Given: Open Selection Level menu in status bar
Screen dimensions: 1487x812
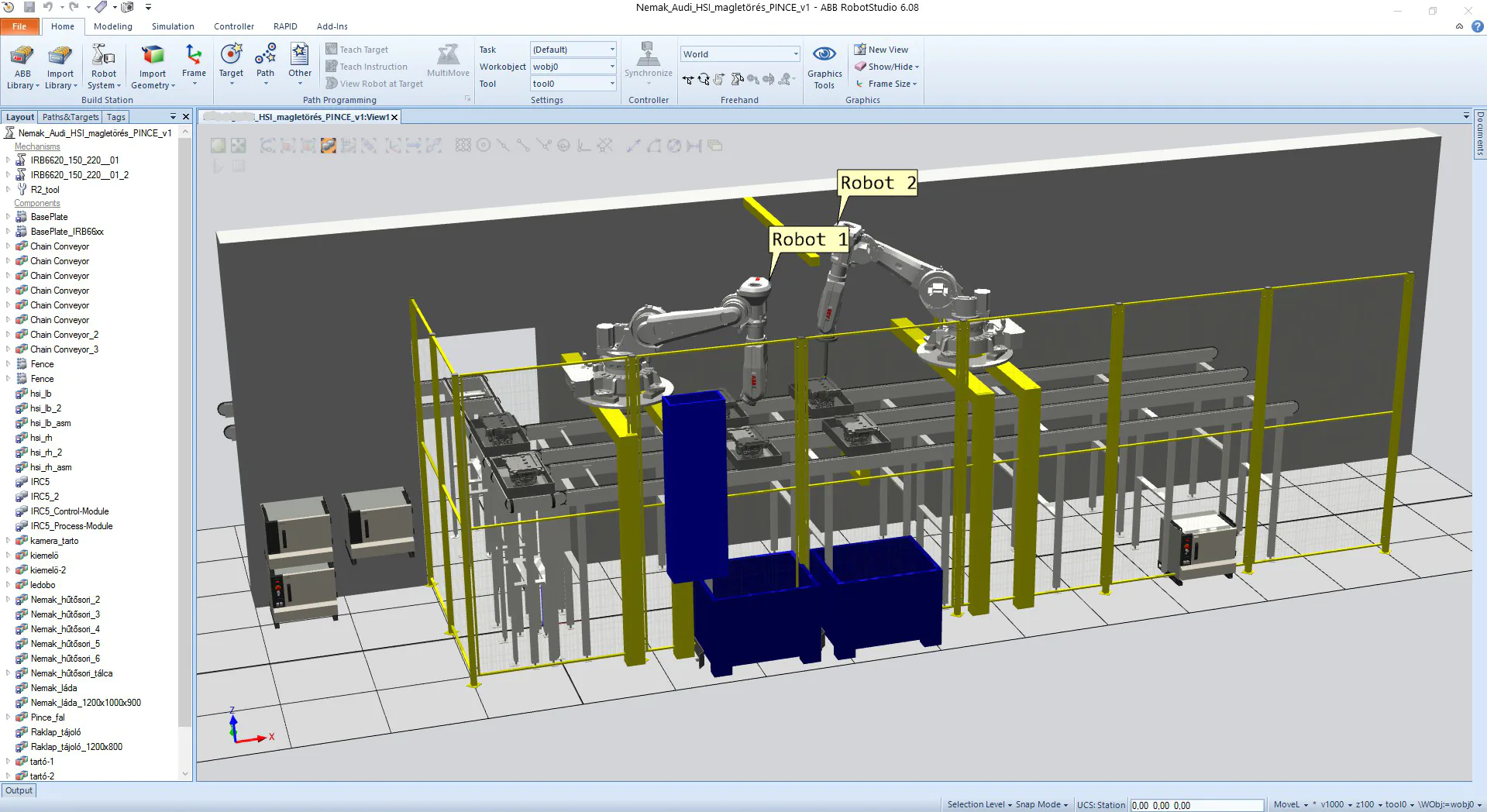Looking at the screenshot, I should pyautogui.click(x=979, y=804).
